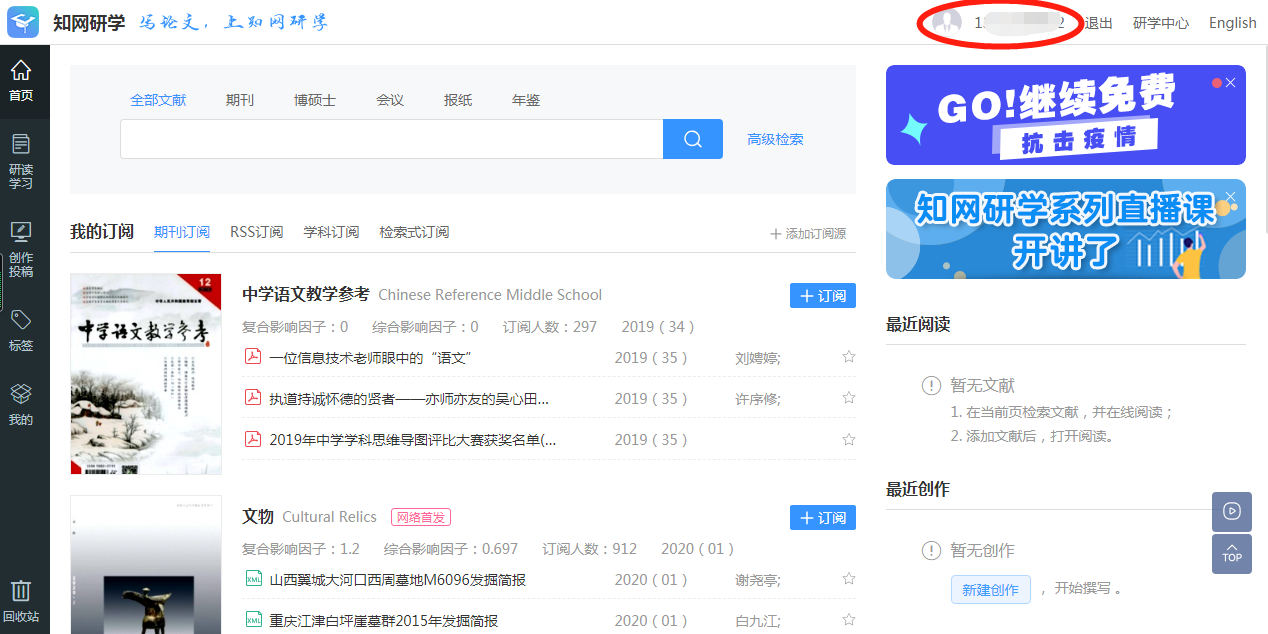Select the 全部文献 search tab

coord(158,100)
